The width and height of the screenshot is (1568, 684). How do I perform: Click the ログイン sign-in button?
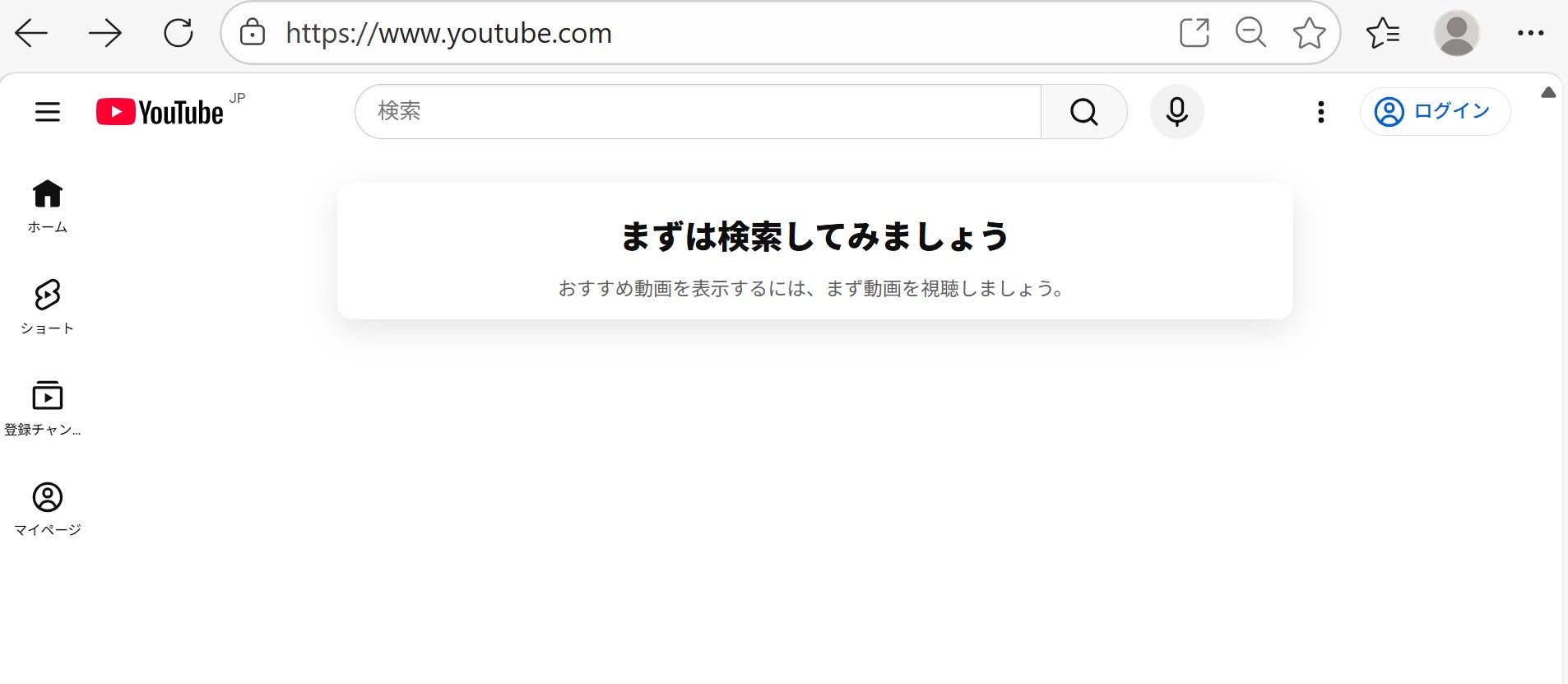click(1435, 111)
